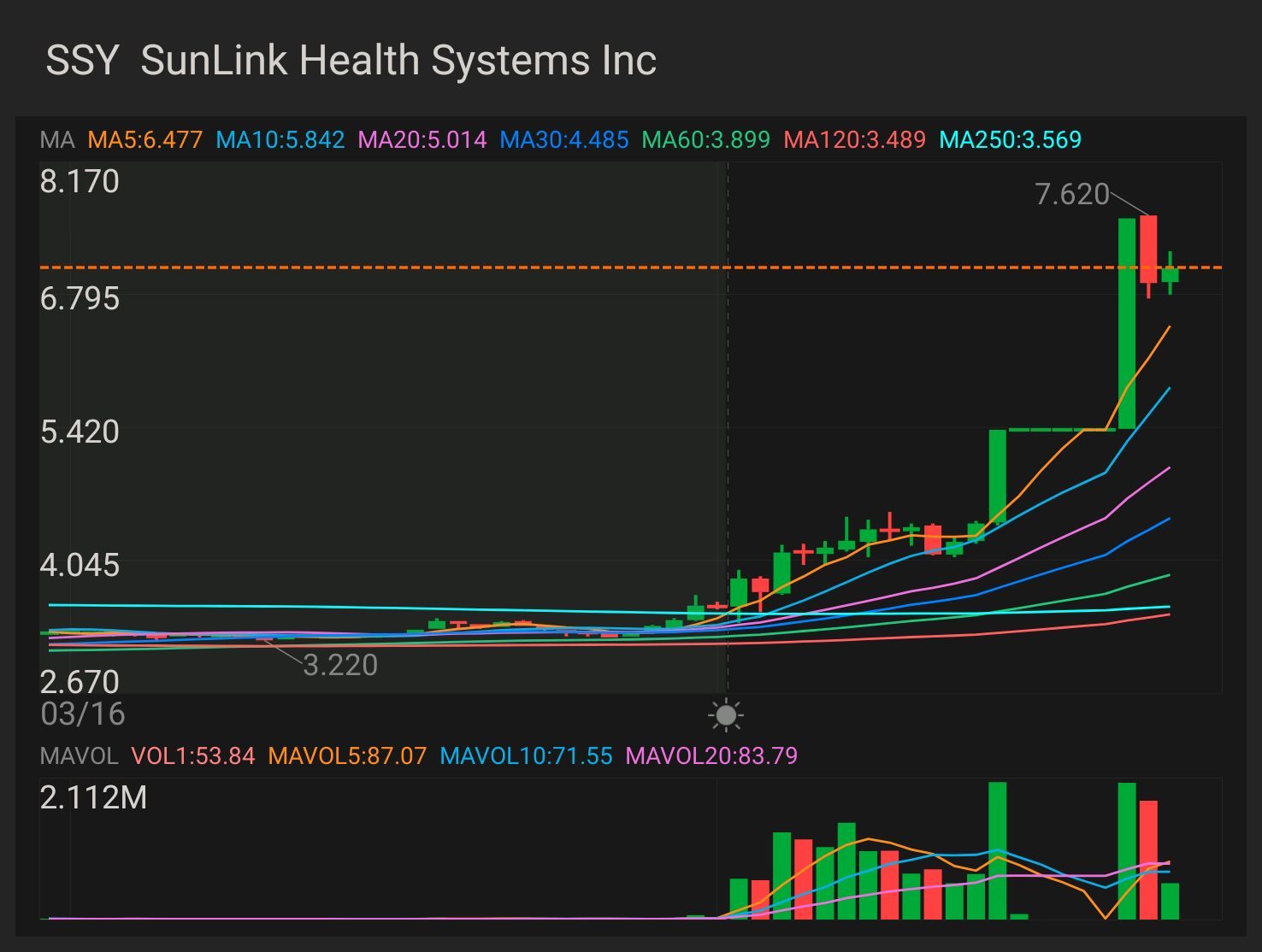This screenshot has width=1262, height=952.
Task: Click the 2.670 price axis label
Action: coord(80,682)
